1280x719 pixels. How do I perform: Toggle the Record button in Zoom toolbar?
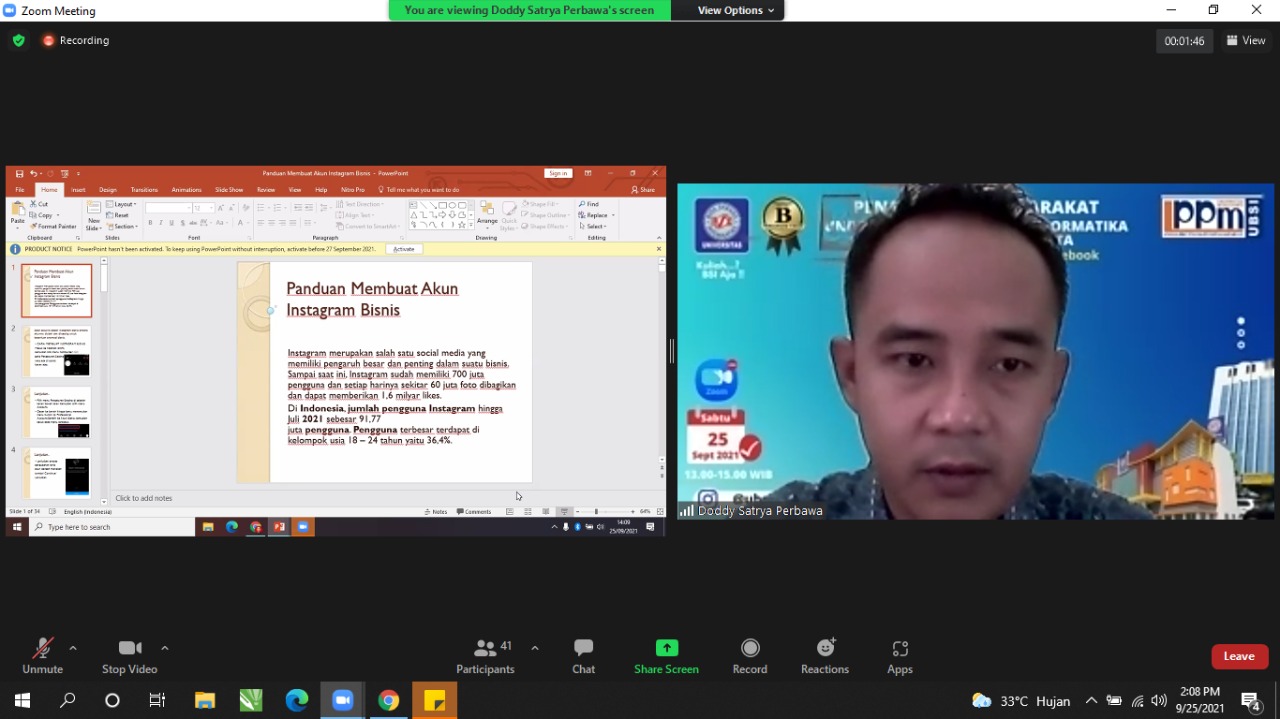tap(750, 656)
